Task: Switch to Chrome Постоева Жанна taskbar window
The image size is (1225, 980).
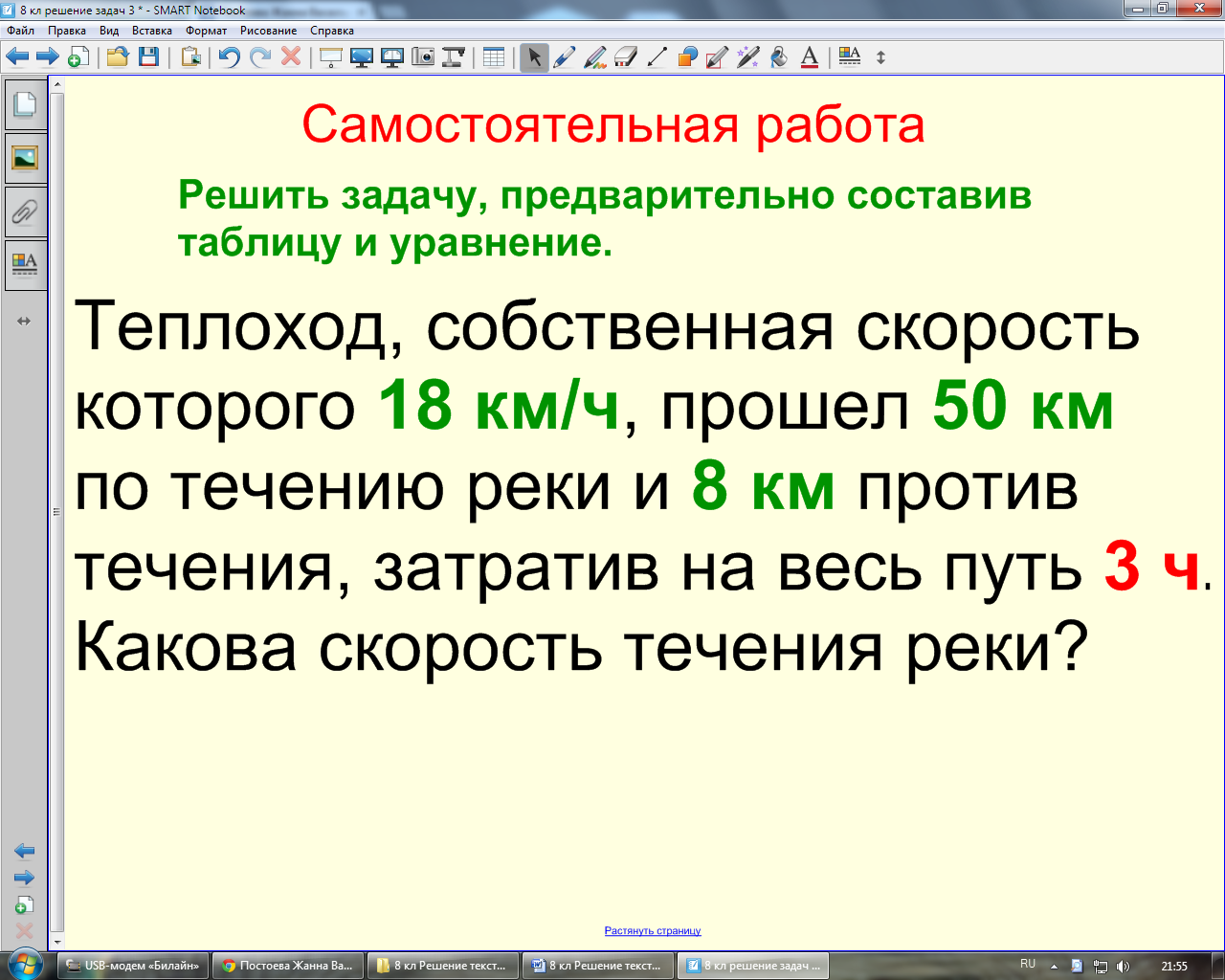Action: point(288,966)
